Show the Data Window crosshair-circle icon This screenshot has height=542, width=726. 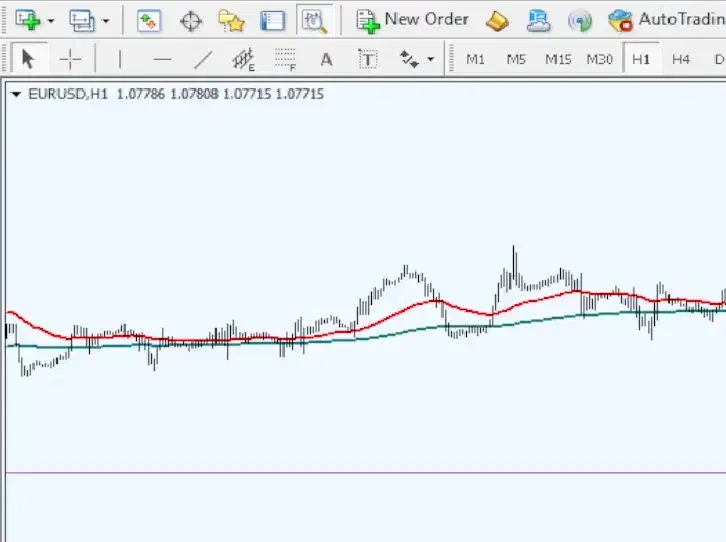pyautogui.click(x=190, y=20)
